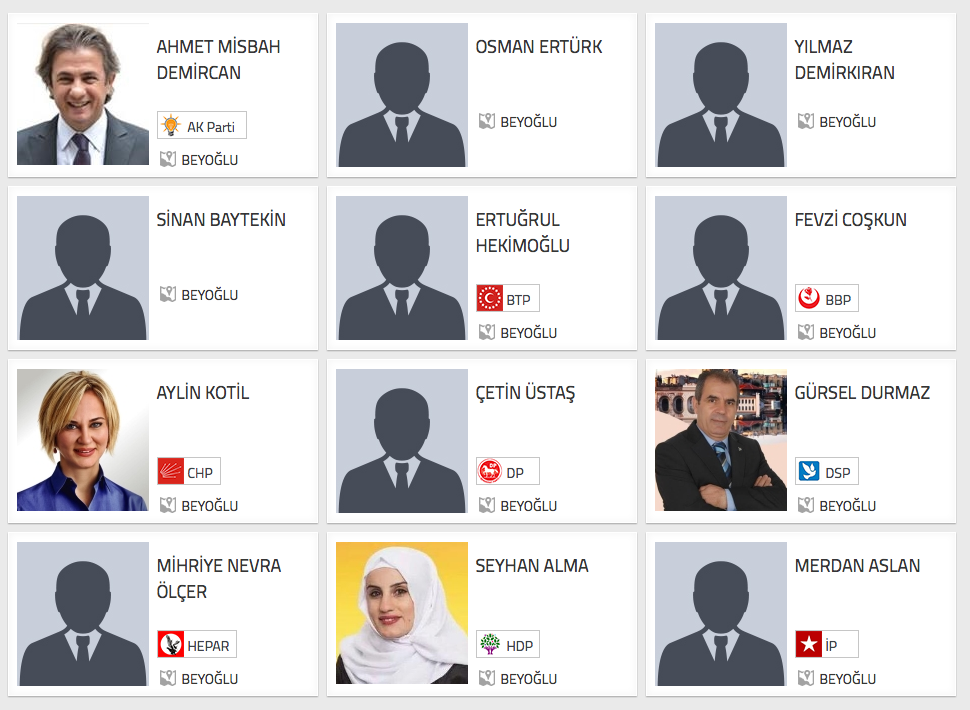
Task: Click the İP red star icon
Action: (x=809, y=644)
